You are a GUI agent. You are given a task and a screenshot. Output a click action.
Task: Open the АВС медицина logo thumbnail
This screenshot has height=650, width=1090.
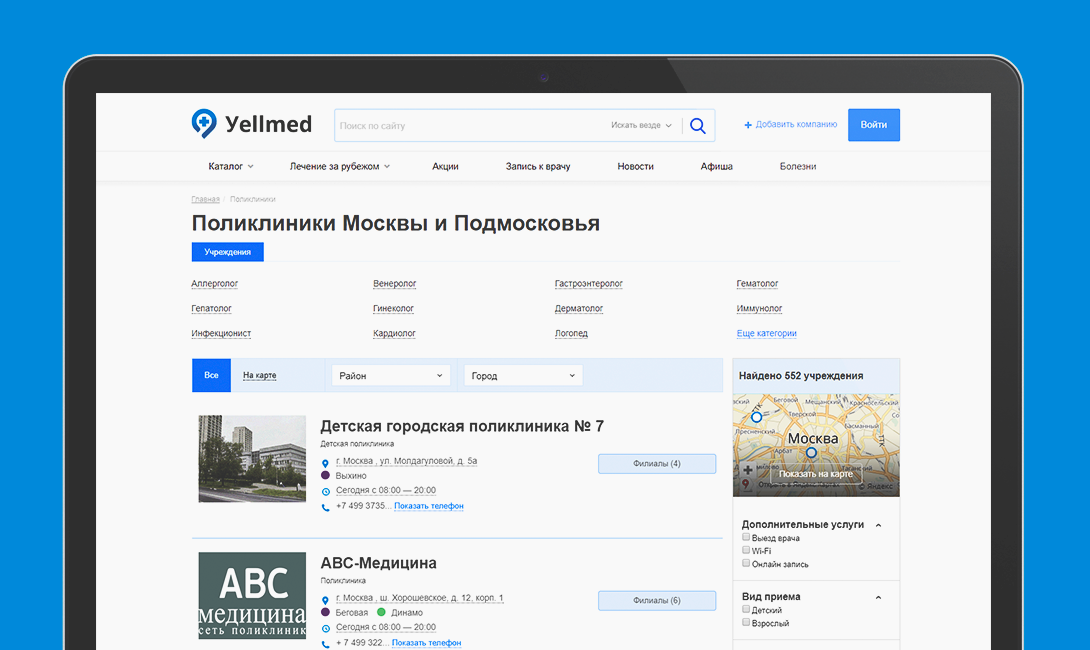point(252,596)
